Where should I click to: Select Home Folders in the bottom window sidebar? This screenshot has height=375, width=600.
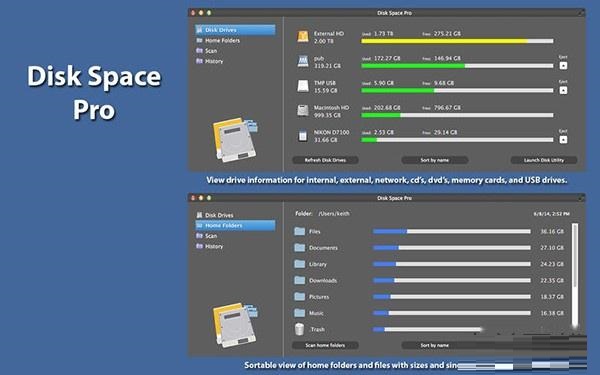click(x=235, y=225)
